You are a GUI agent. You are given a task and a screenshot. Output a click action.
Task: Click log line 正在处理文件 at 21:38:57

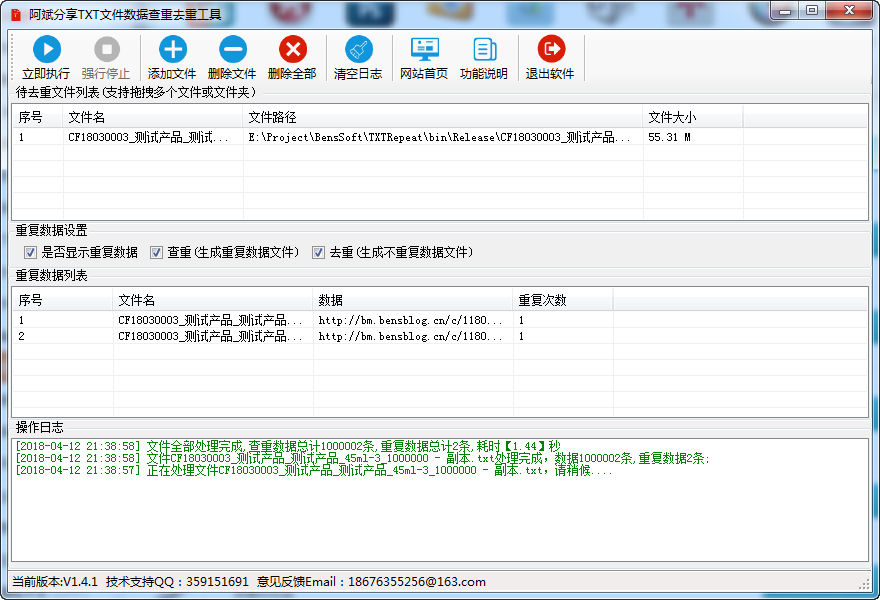(x=314, y=470)
